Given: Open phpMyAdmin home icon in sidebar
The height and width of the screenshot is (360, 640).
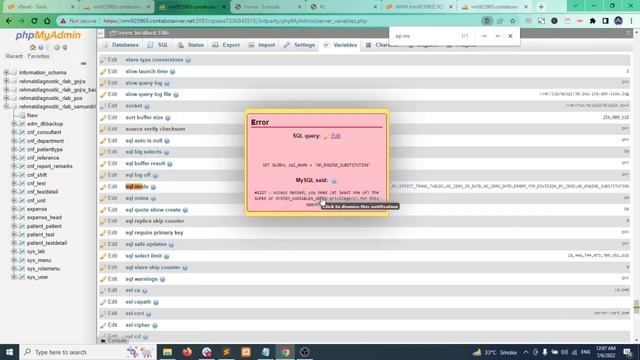Looking at the screenshot, I should click(x=33, y=47).
